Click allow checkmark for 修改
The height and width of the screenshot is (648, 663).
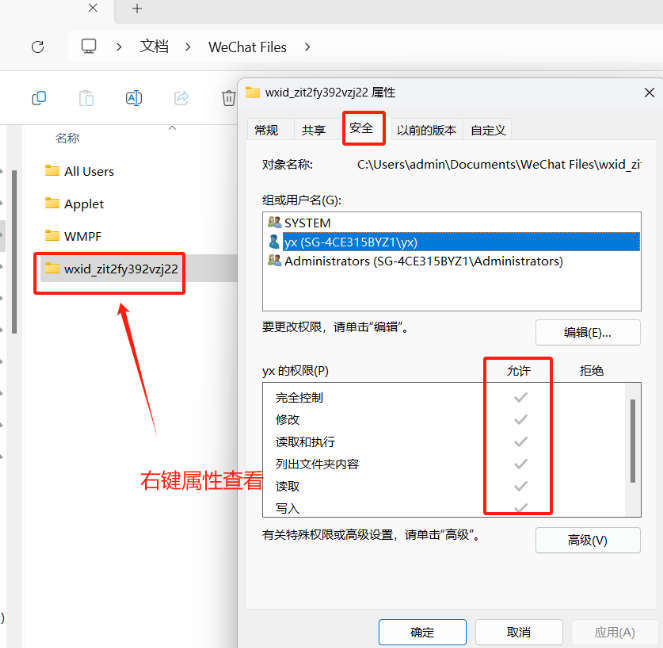coord(521,419)
